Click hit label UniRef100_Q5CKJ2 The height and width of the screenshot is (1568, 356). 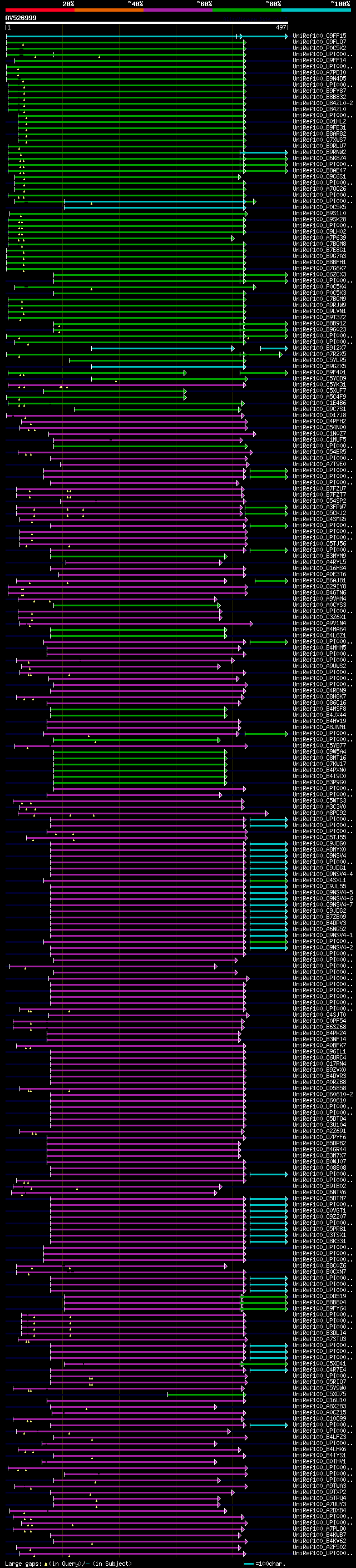coord(319,513)
